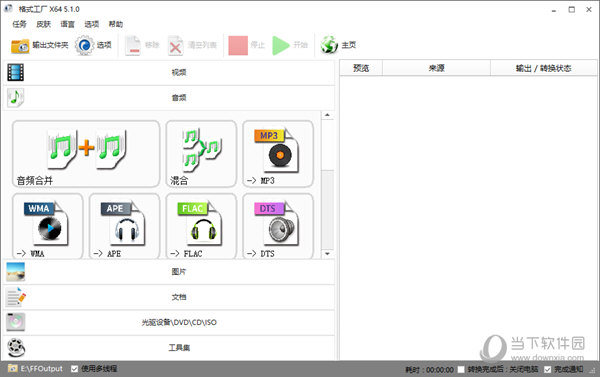Viewport: 600px width, 377px height.
Task: Choose the -> FLAC conversion tile
Action: (x=201, y=226)
